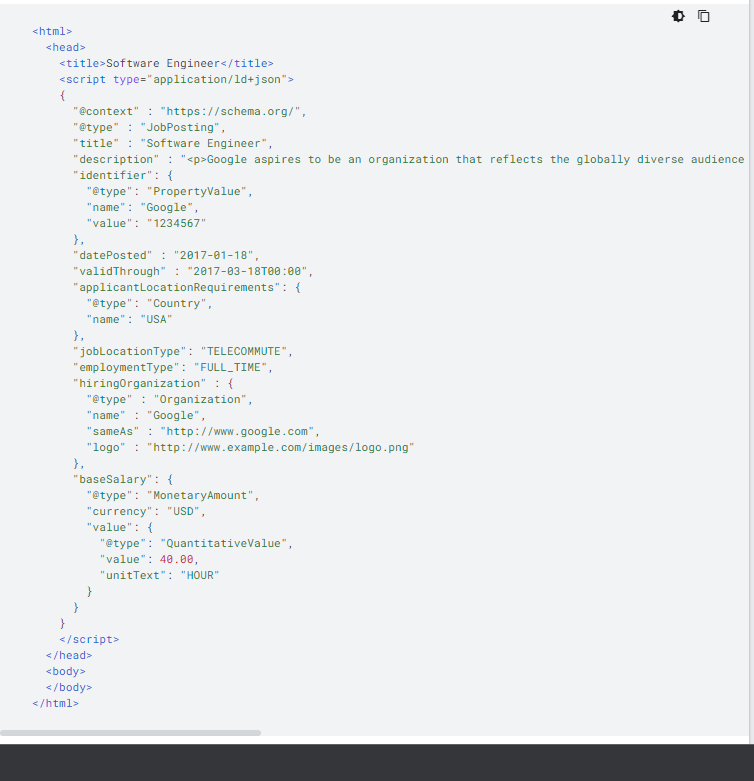Click the "jobLocationType" key
Viewport: 754px width, 781px height.
pos(129,352)
